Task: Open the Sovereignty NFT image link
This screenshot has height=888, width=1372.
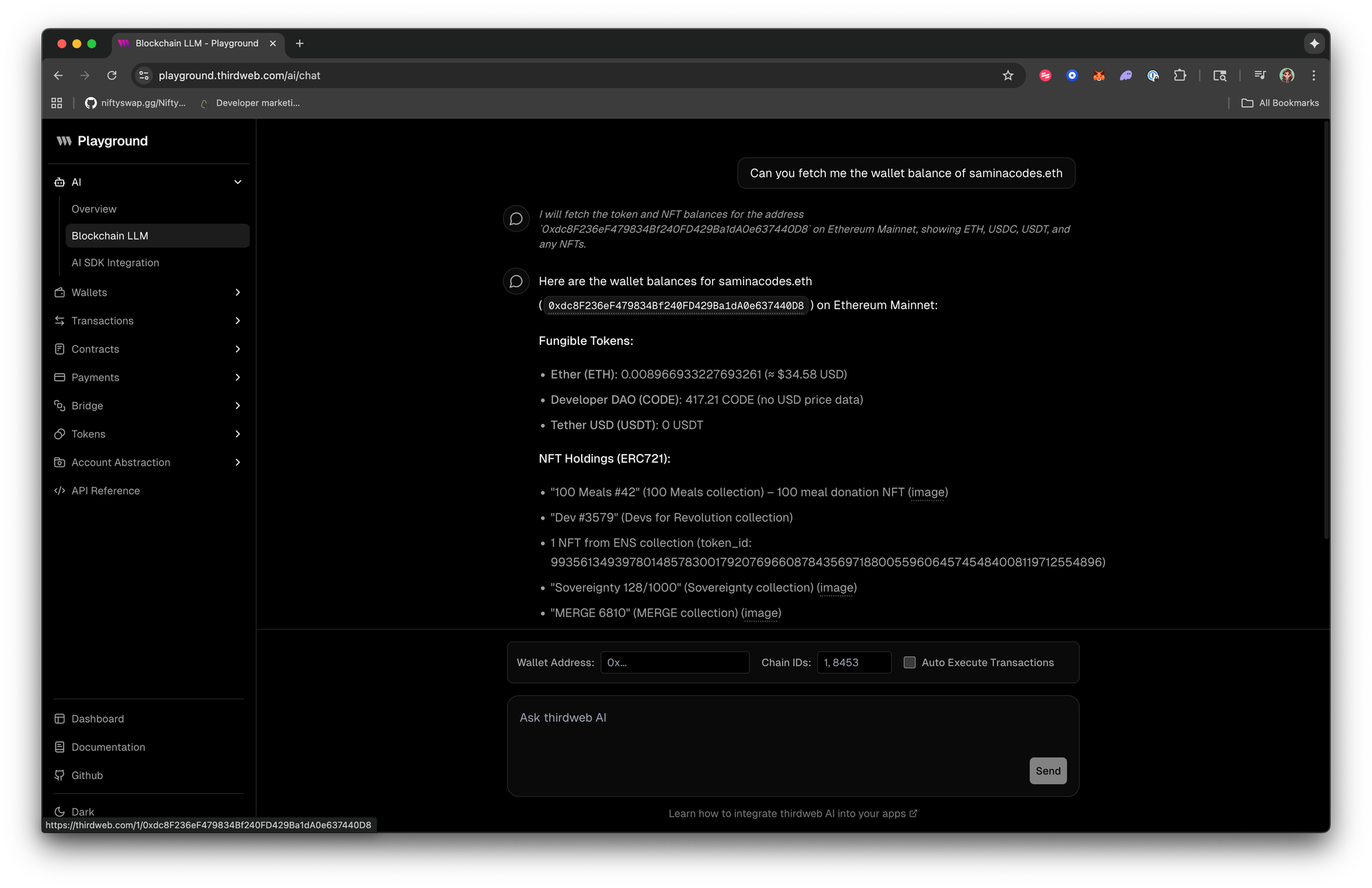Action: (x=836, y=588)
